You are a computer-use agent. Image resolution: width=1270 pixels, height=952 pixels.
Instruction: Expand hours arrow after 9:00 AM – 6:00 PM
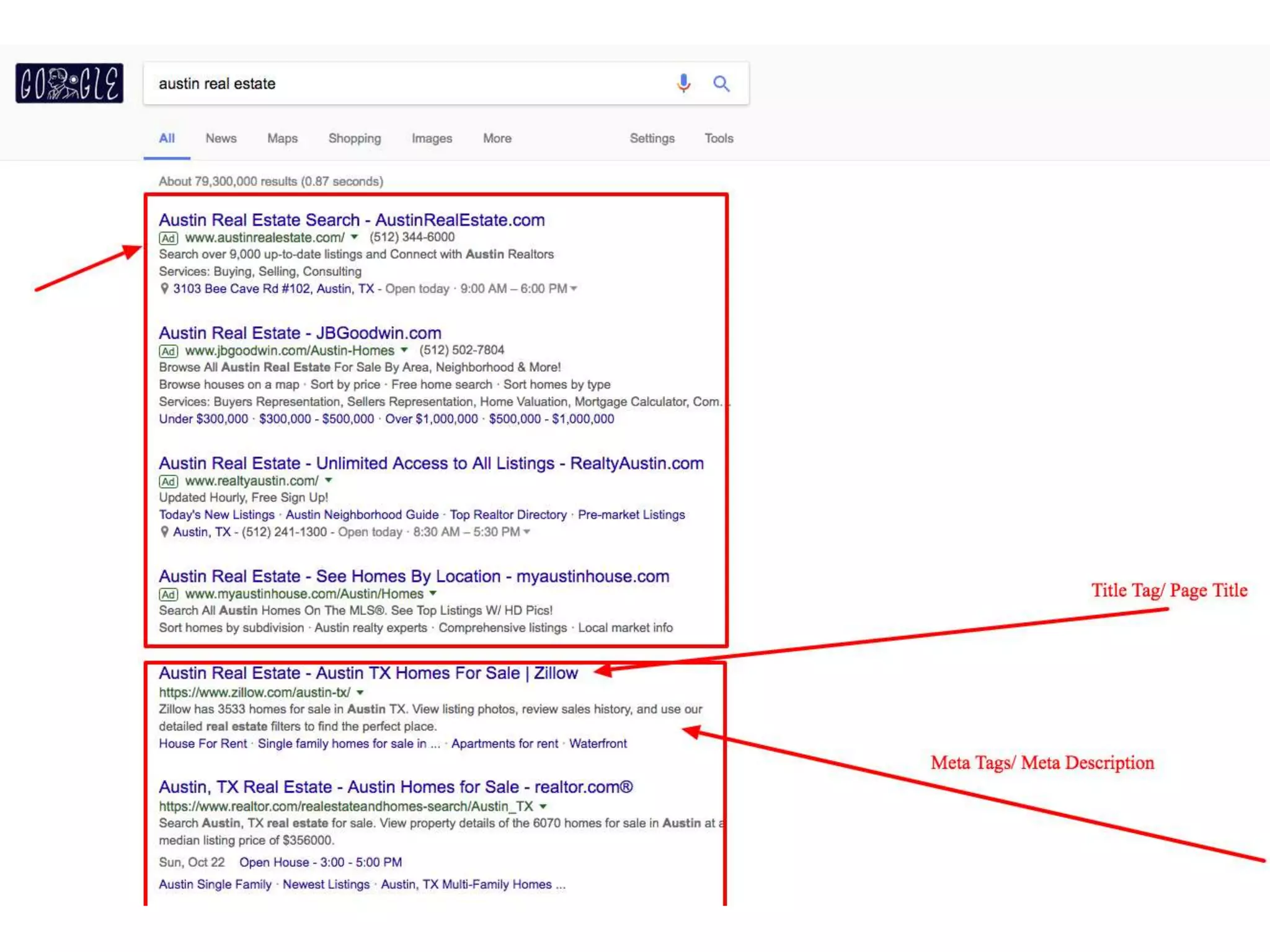(x=574, y=289)
